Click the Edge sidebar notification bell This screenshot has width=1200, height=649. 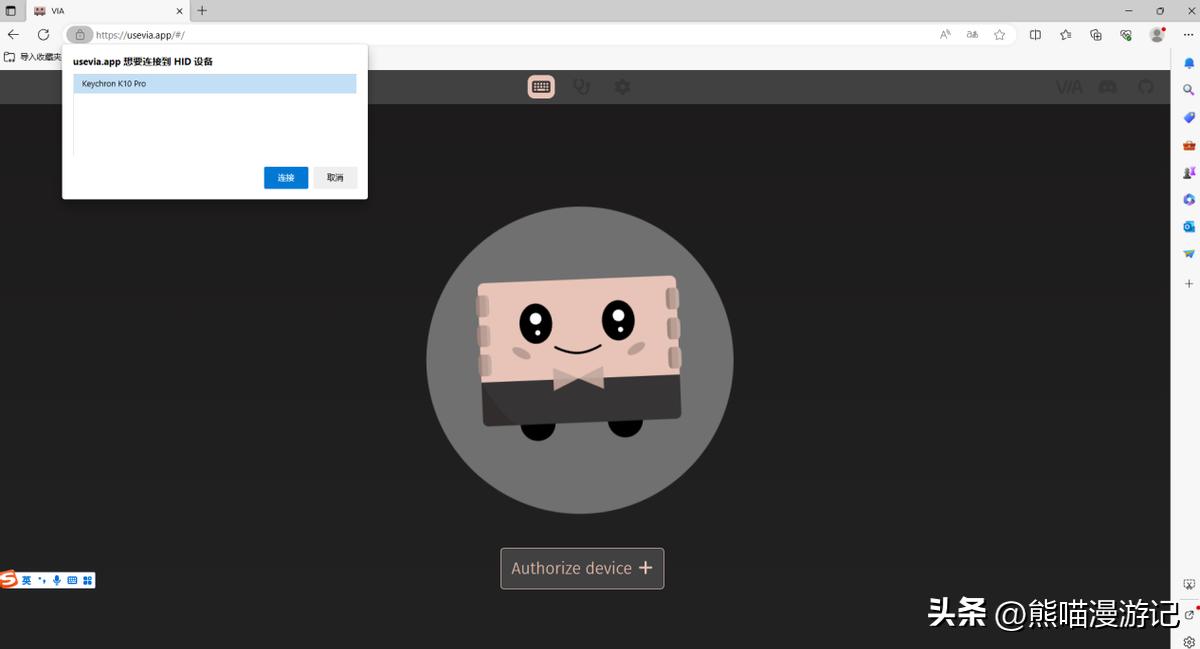point(1189,62)
